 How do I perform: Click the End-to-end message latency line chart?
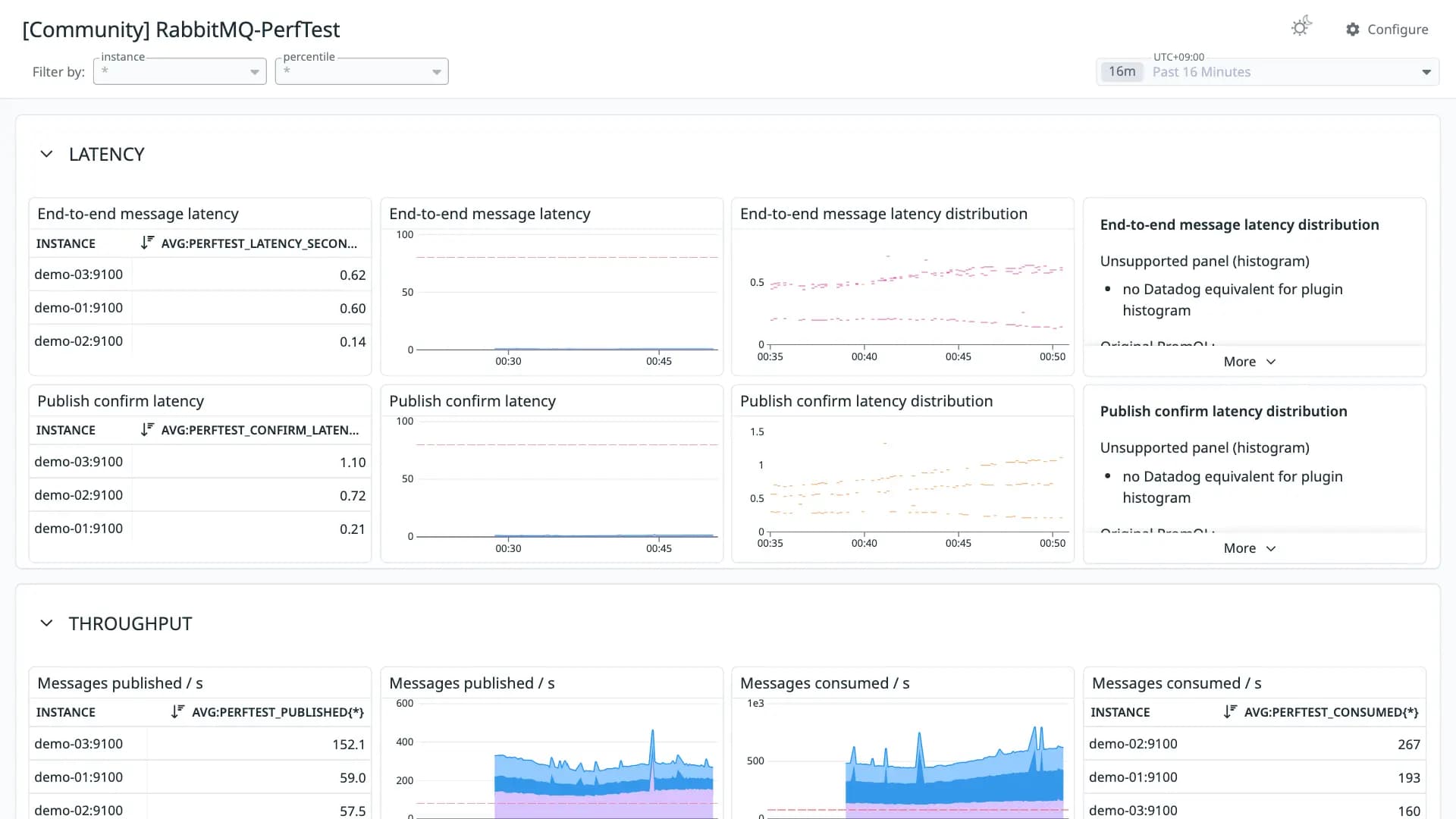[x=552, y=300]
